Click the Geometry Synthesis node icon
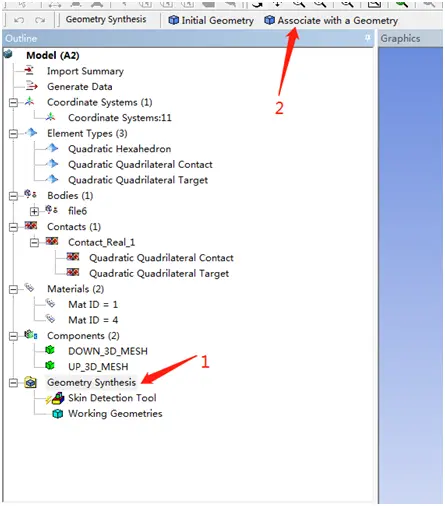This screenshot has height=506, width=445. pyautogui.click(x=30, y=382)
